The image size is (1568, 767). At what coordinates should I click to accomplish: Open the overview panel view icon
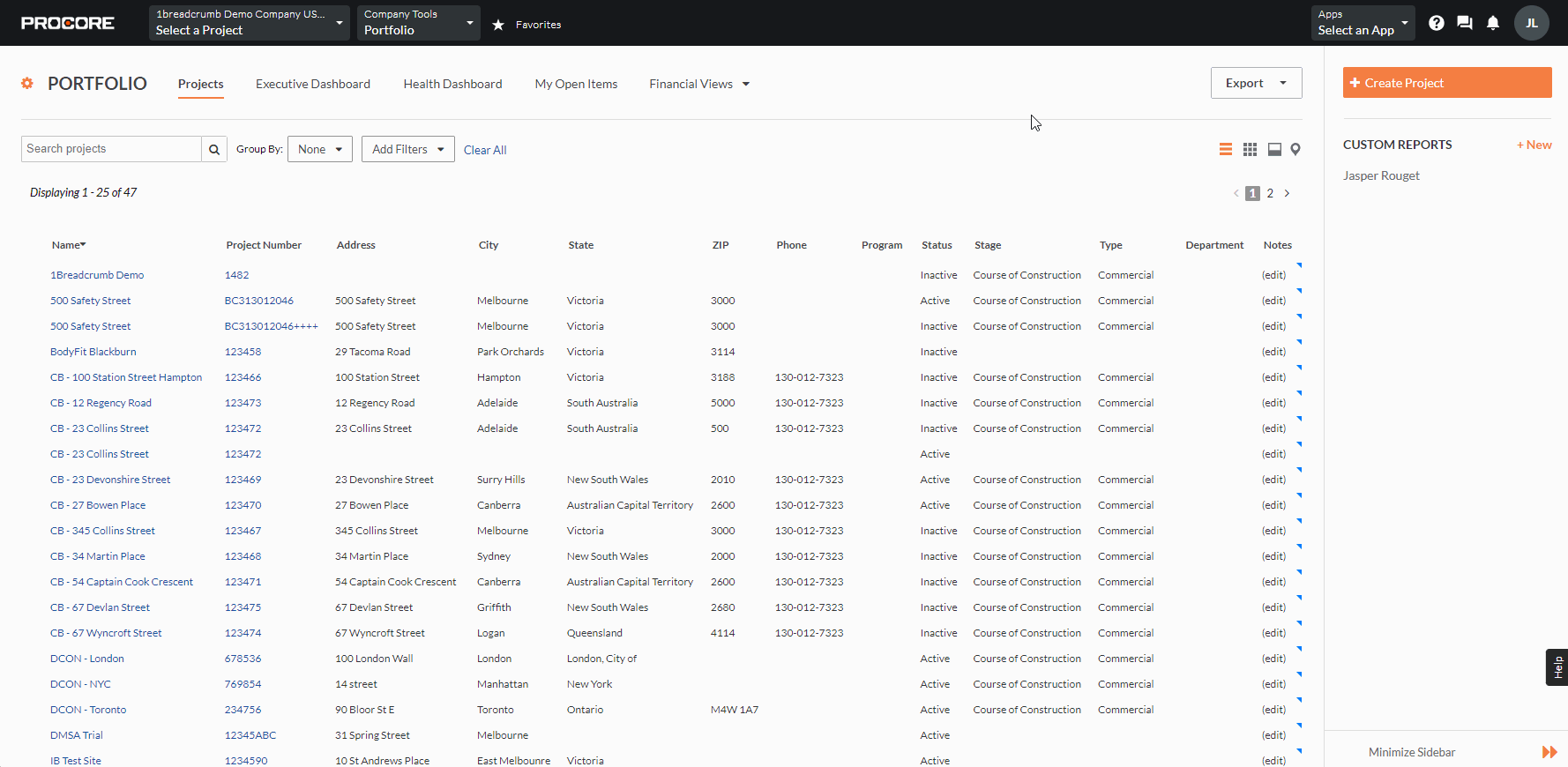pos(1274,149)
